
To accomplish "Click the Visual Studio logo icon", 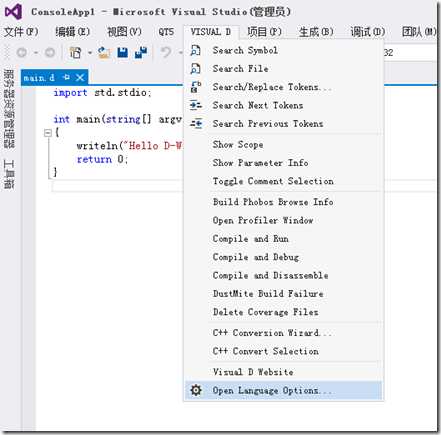I will 13,12.
